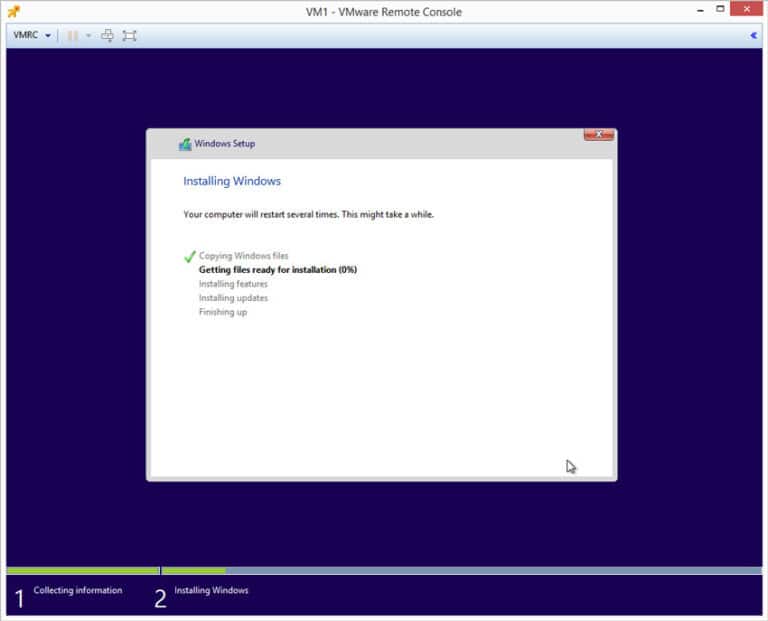The height and width of the screenshot is (621, 768).
Task: Maximize the VMware Remote Console window
Action: point(720,9)
